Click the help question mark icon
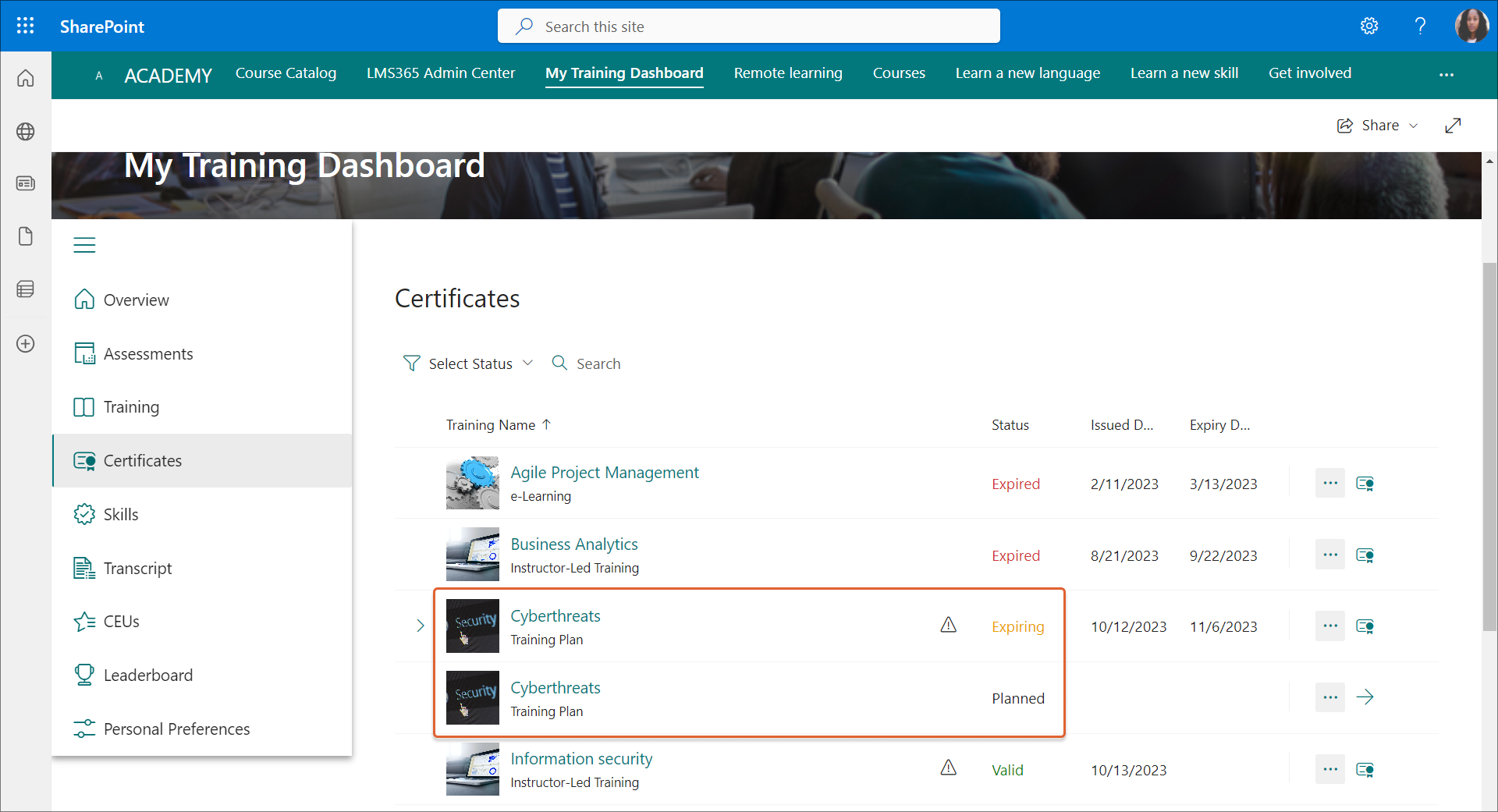The image size is (1498, 812). coord(1420,26)
